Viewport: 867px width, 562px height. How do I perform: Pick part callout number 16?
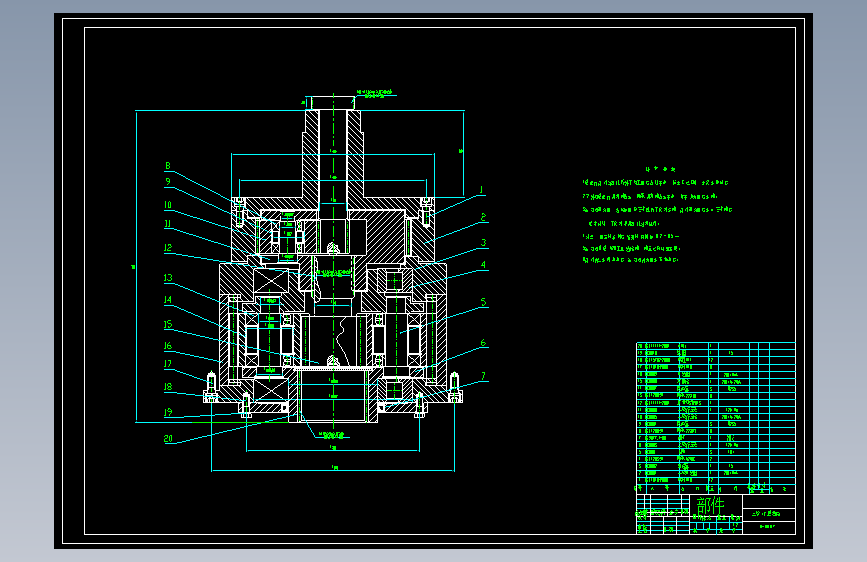tap(168, 346)
